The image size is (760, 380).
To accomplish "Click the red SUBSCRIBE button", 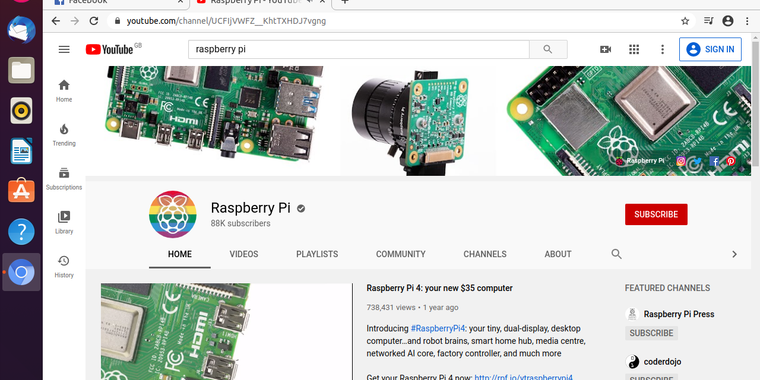I will coord(656,214).
